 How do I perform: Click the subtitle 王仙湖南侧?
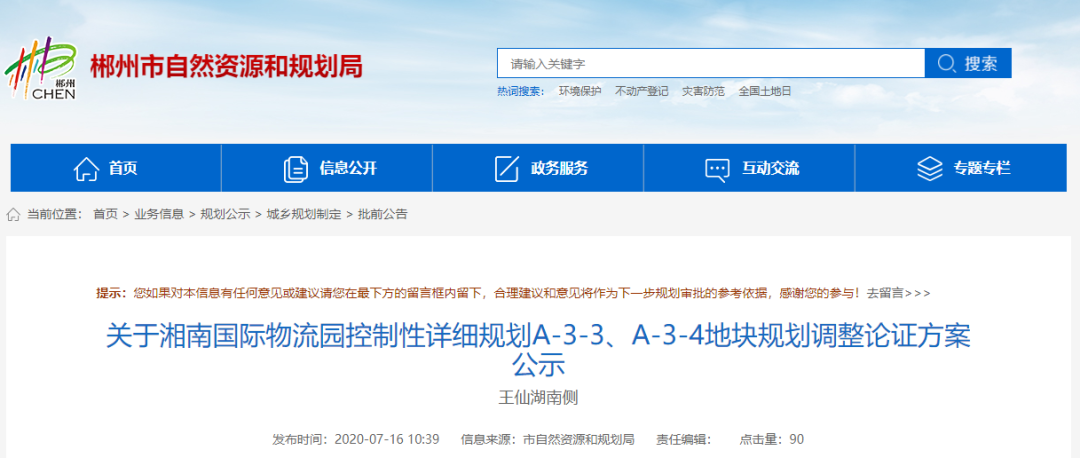538,398
